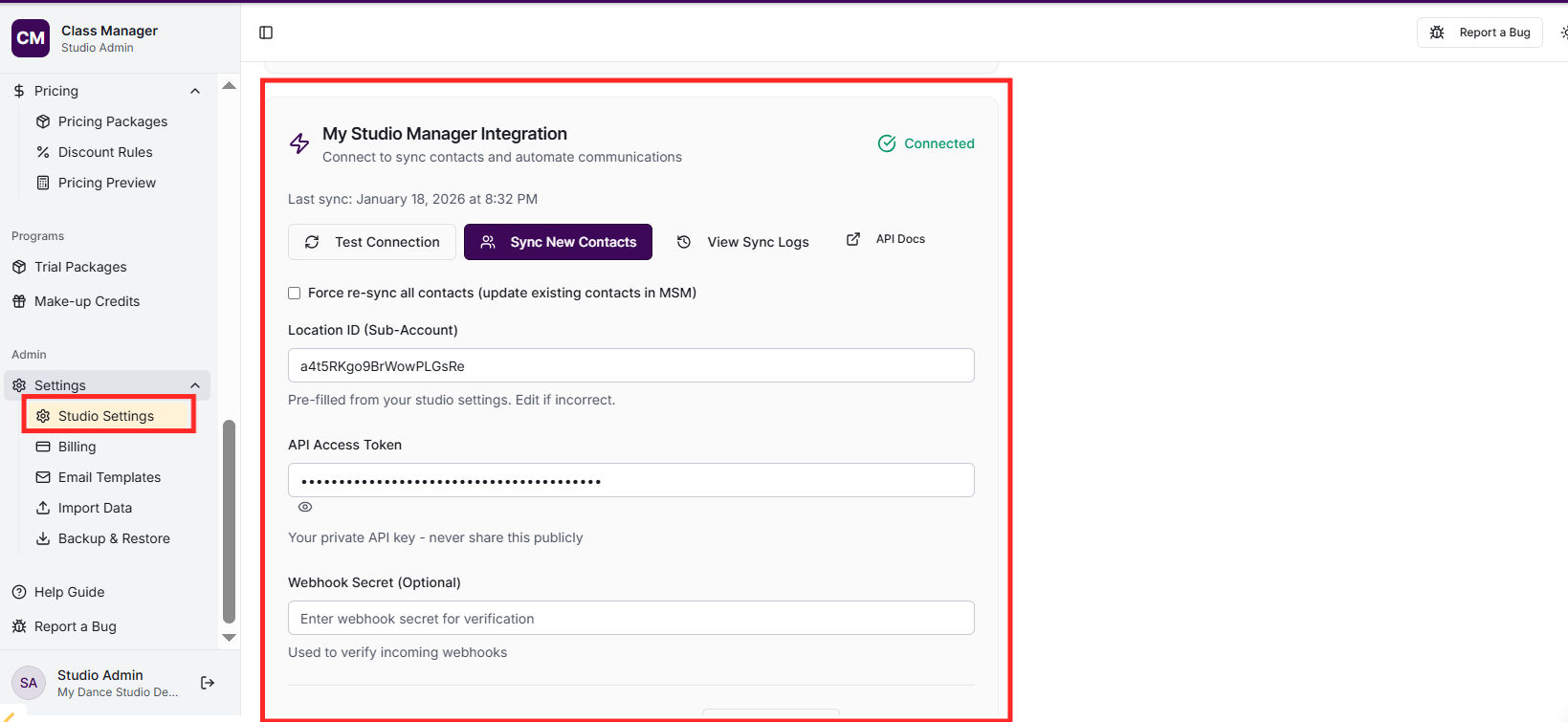Enable Force re-sync all contacts checkbox

point(295,294)
